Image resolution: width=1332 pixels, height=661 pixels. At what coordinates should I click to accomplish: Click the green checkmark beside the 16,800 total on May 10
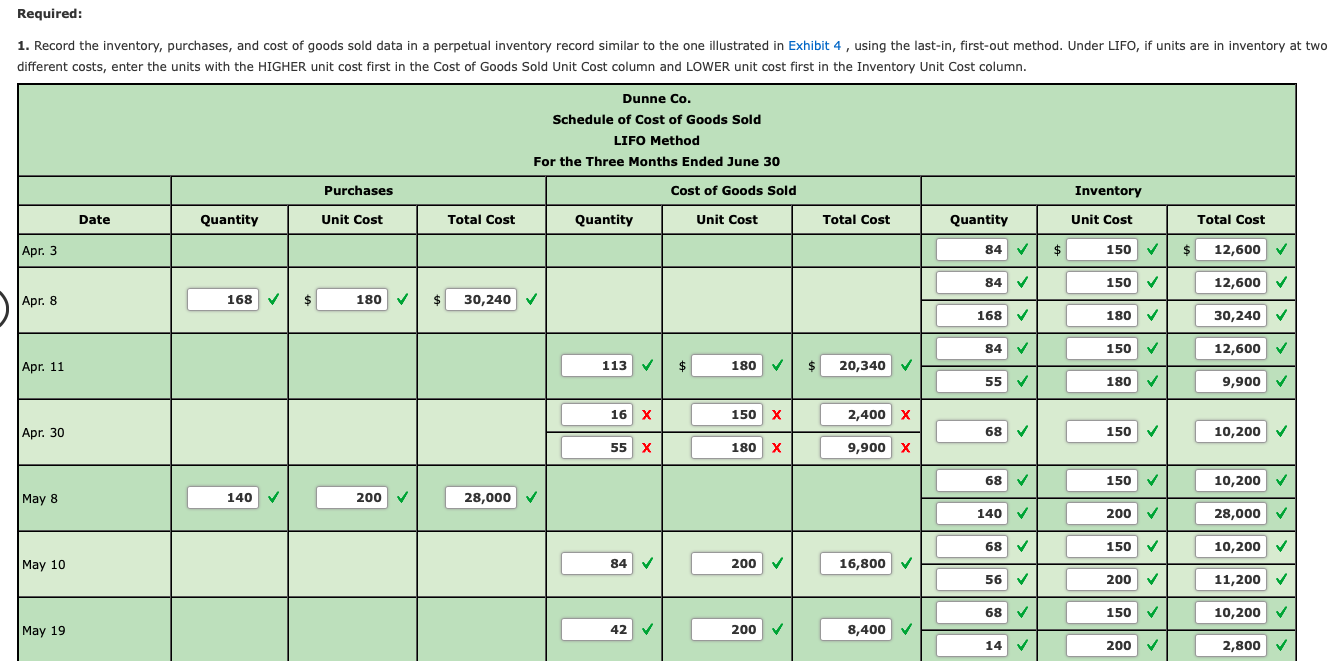(906, 563)
